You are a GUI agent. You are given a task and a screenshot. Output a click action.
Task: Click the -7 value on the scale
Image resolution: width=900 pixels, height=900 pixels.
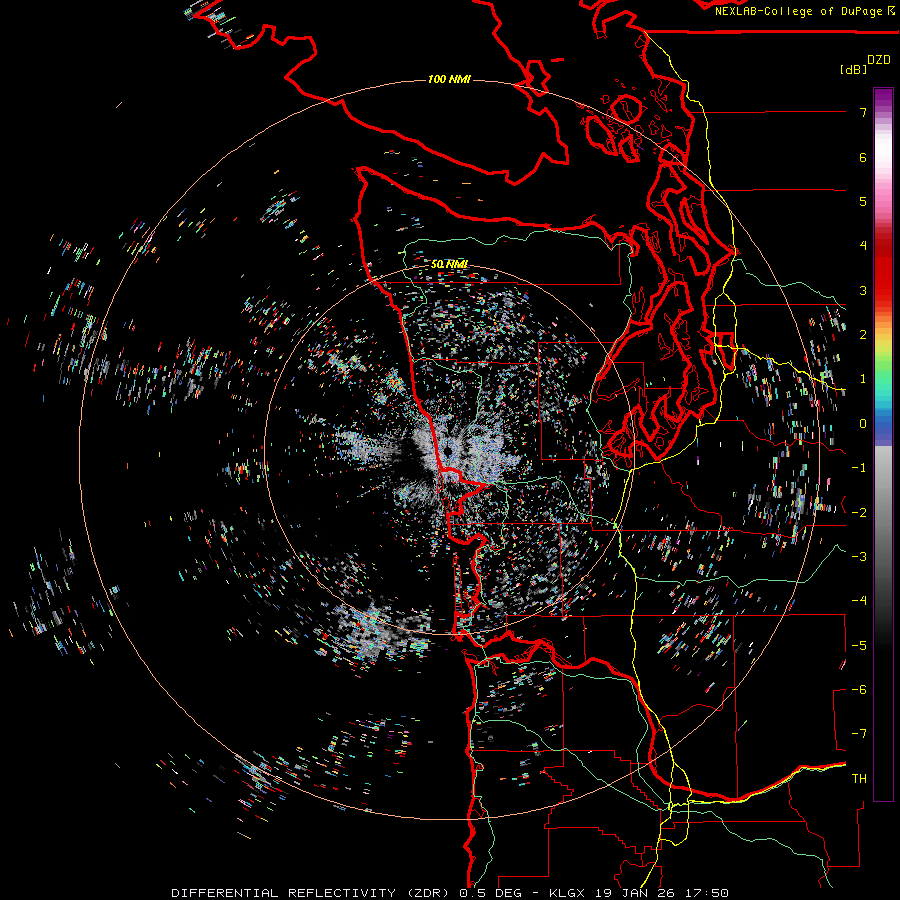pyautogui.click(x=859, y=734)
